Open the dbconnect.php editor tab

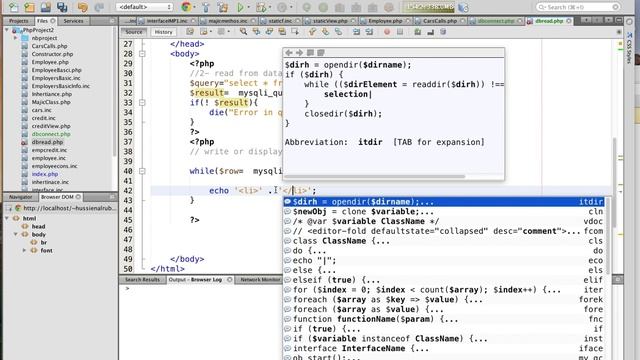click(x=496, y=21)
